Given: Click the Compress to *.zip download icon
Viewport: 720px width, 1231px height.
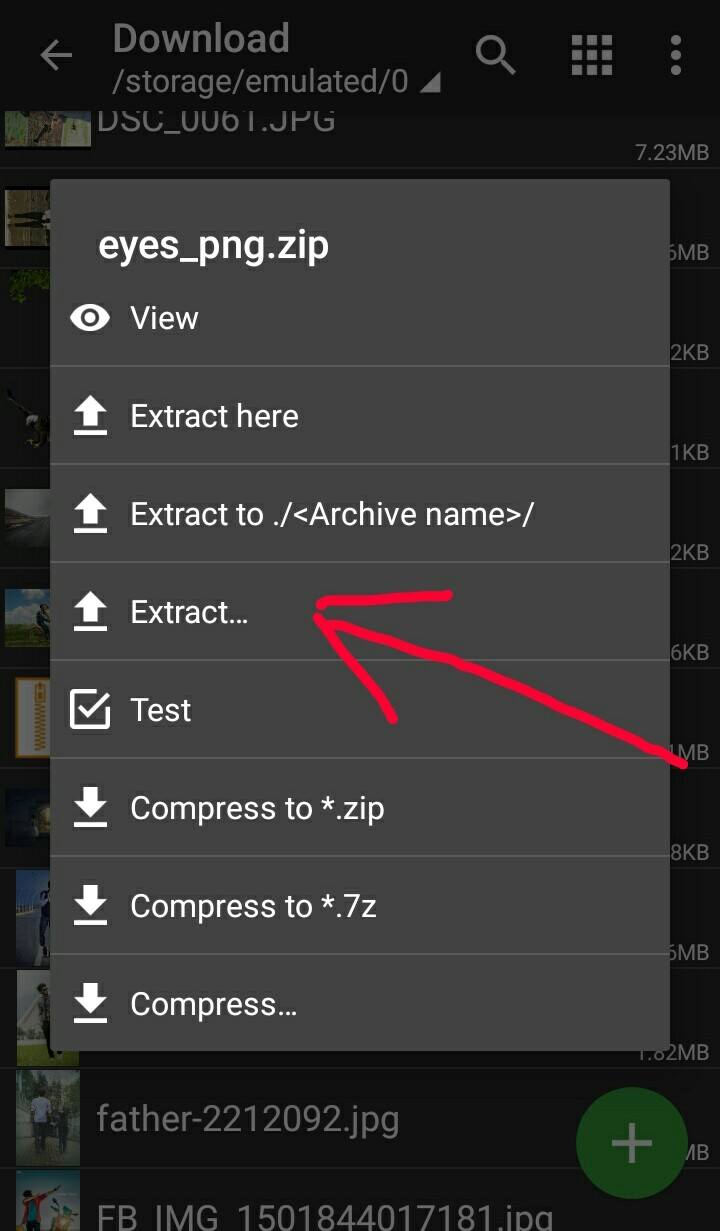Looking at the screenshot, I should [89, 807].
